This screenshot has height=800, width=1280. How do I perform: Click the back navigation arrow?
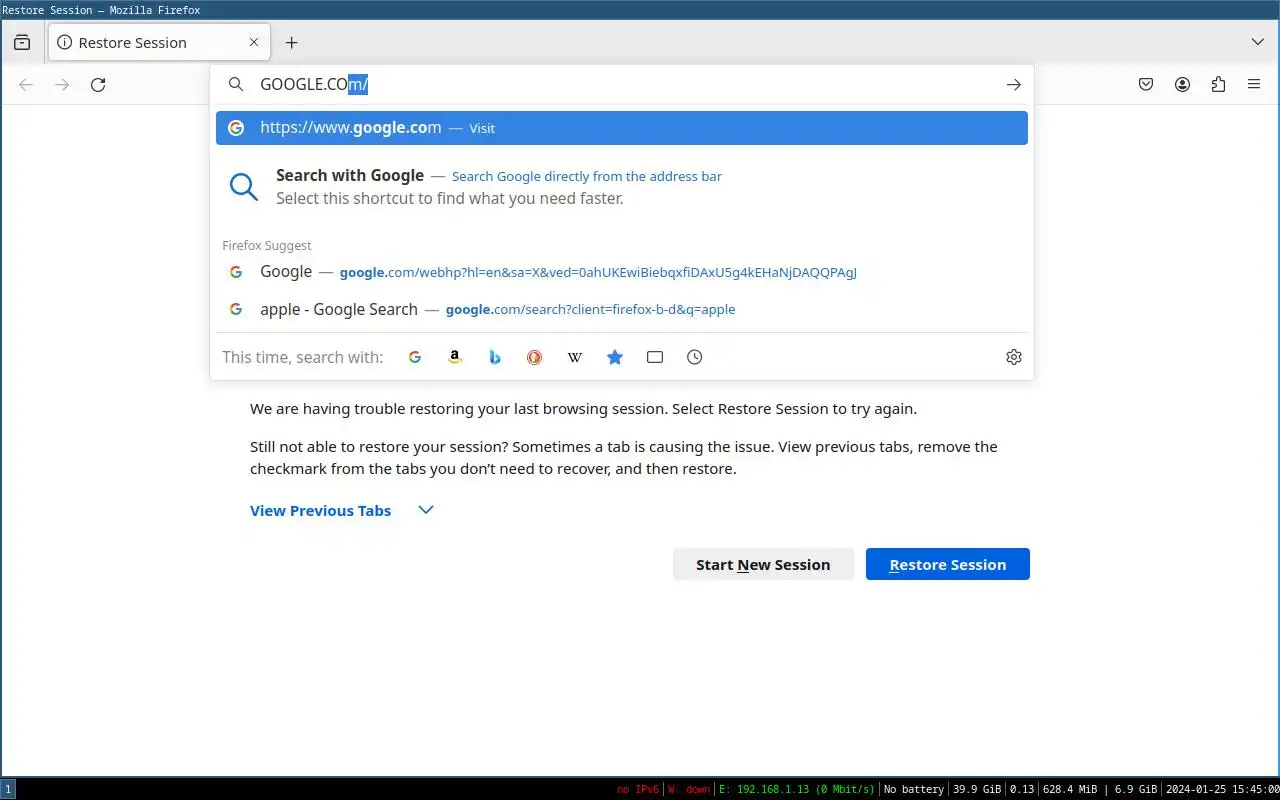tap(26, 85)
